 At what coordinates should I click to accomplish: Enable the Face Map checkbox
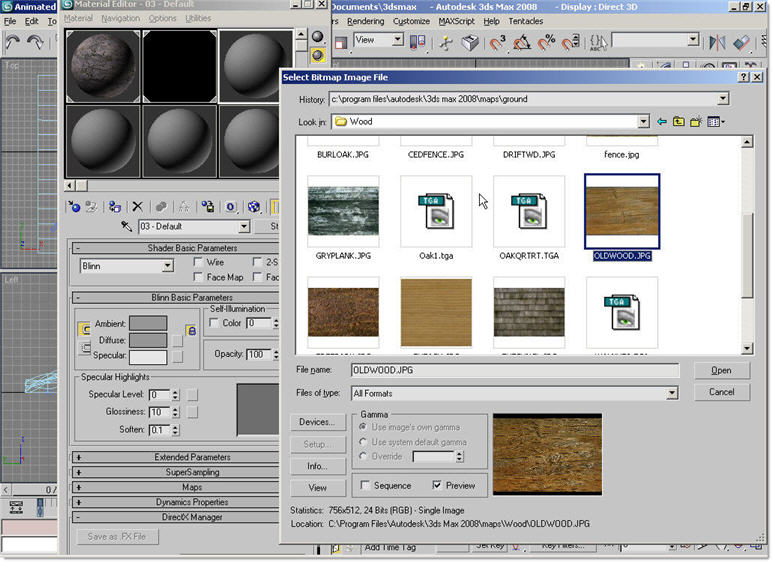pyautogui.click(x=199, y=277)
